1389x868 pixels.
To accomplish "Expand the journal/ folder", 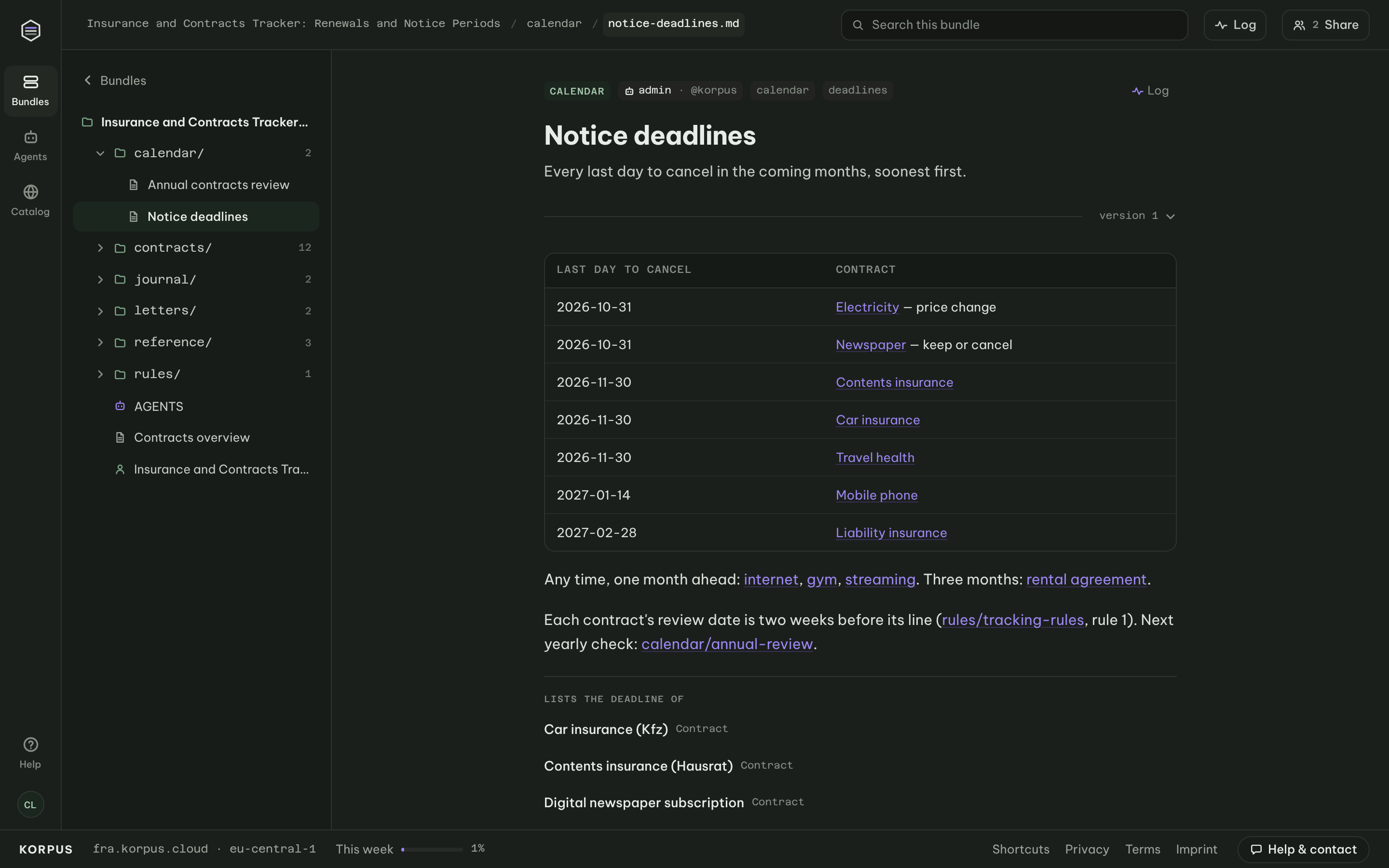I will (100, 280).
